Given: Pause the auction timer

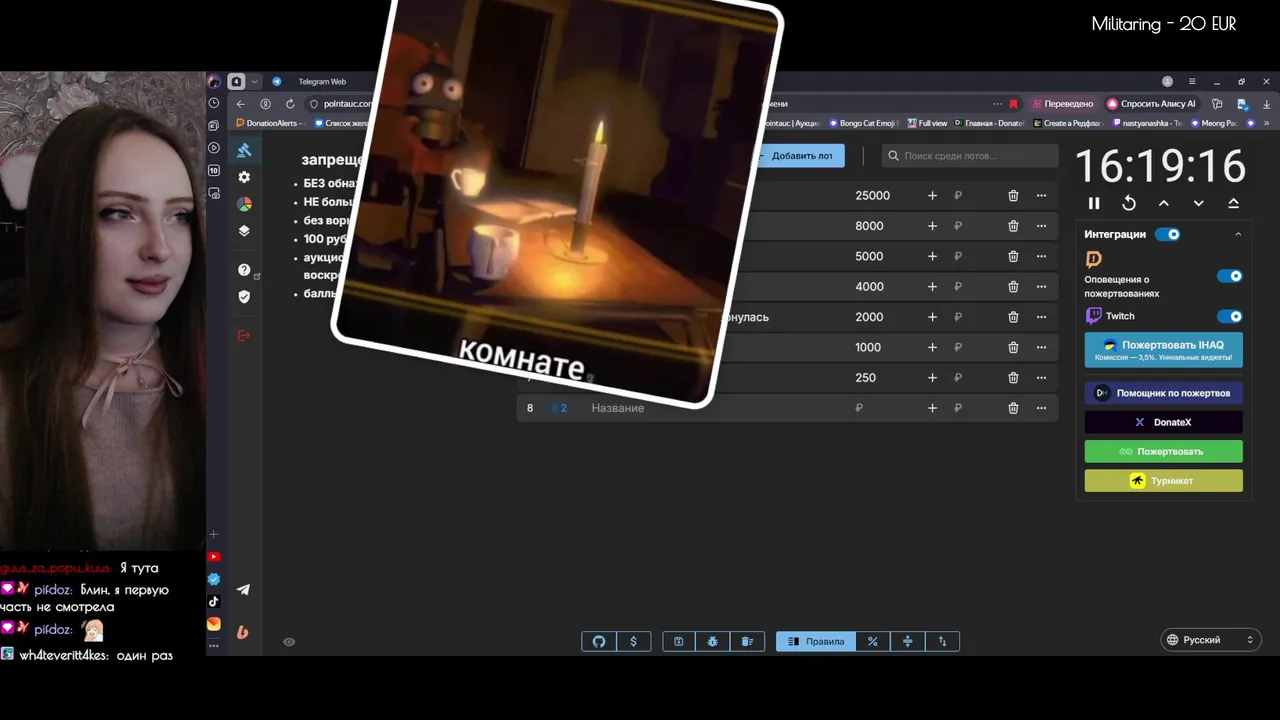Looking at the screenshot, I should click(1094, 203).
